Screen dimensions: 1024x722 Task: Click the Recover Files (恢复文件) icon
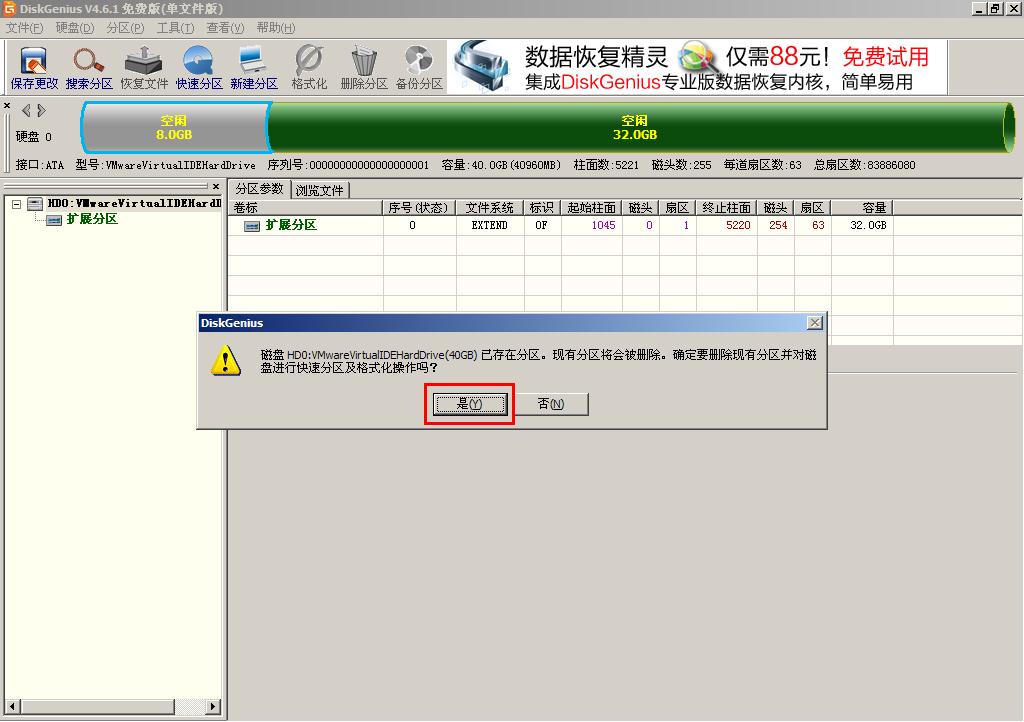144,68
